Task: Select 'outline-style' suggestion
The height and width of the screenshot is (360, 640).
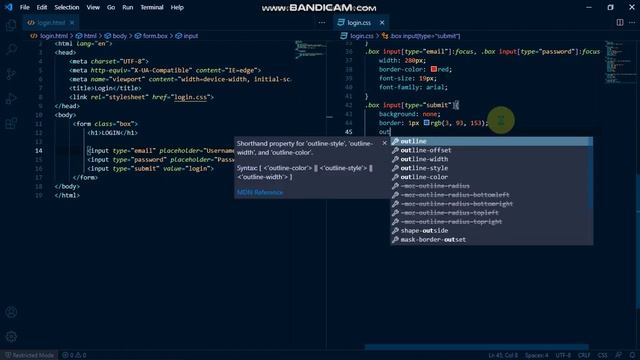Action: pyautogui.click(x=491, y=168)
